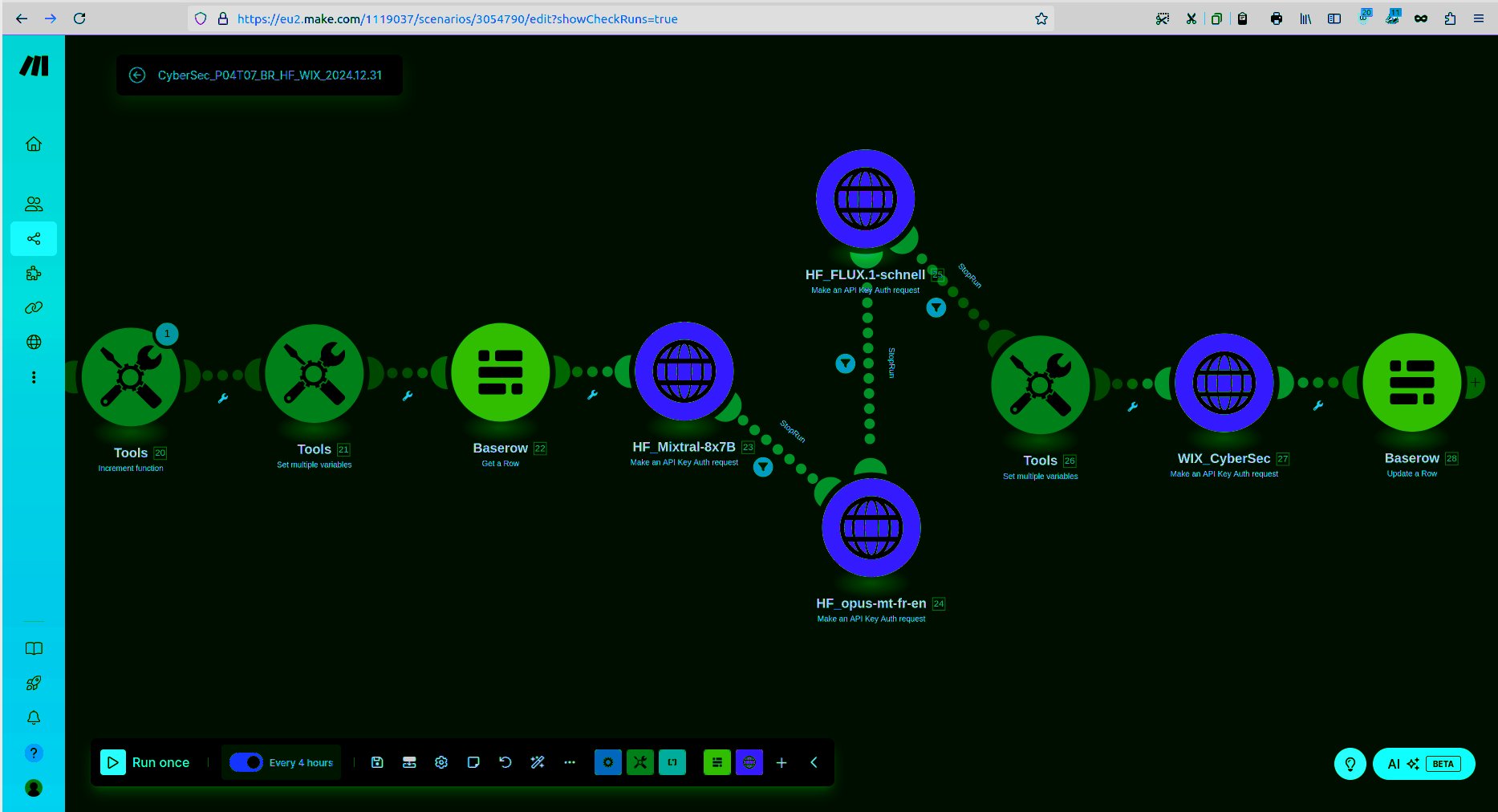Screen dimensions: 1498x812
Task: Expand the More three-dots sidebar menu
Action: [x=34, y=377]
